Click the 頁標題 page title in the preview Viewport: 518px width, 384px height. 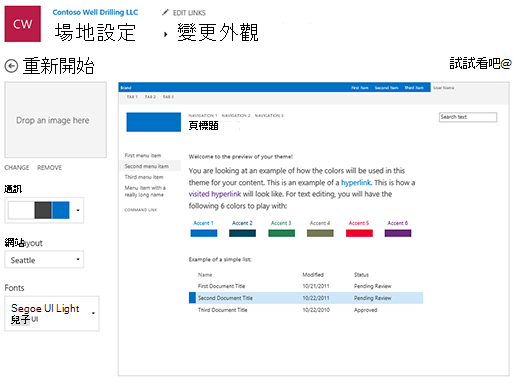click(x=204, y=126)
